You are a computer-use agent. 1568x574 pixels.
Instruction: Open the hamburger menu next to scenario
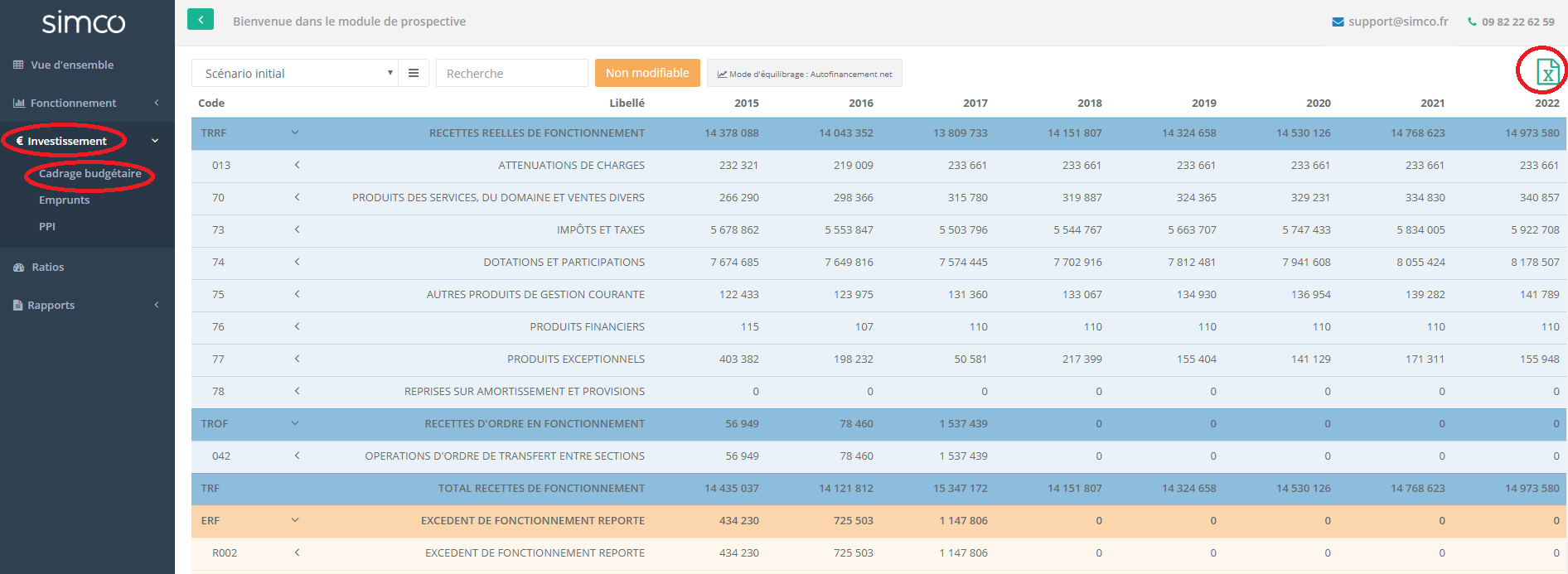coord(414,73)
